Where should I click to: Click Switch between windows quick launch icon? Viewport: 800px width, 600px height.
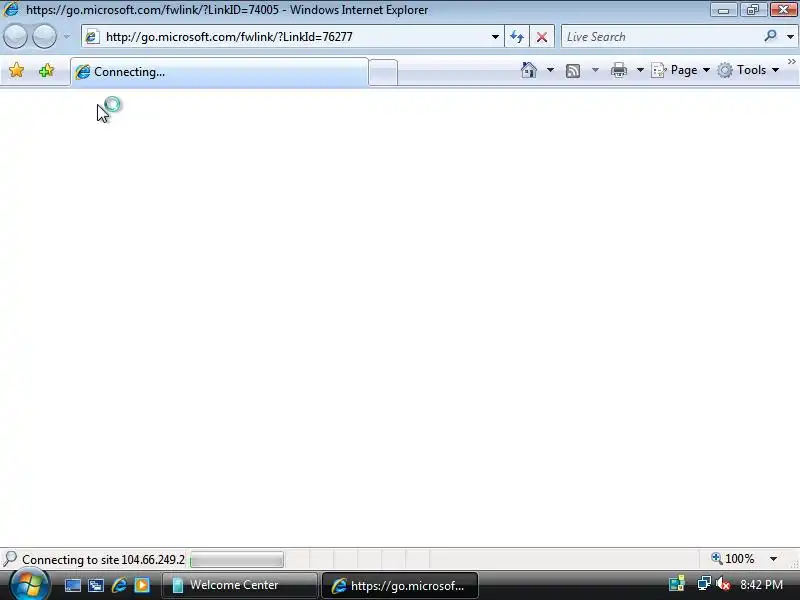click(x=95, y=585)
